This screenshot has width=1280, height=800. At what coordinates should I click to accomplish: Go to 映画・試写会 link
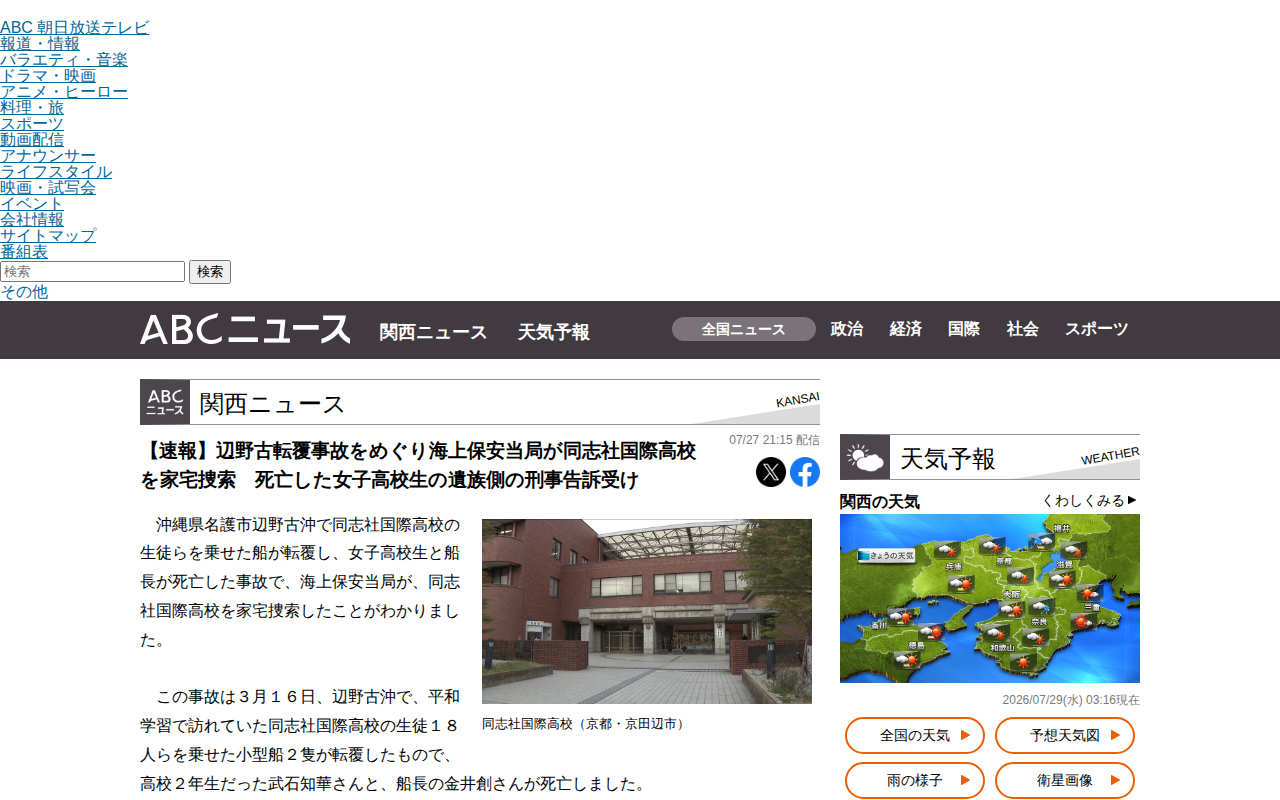click(48, 187)
